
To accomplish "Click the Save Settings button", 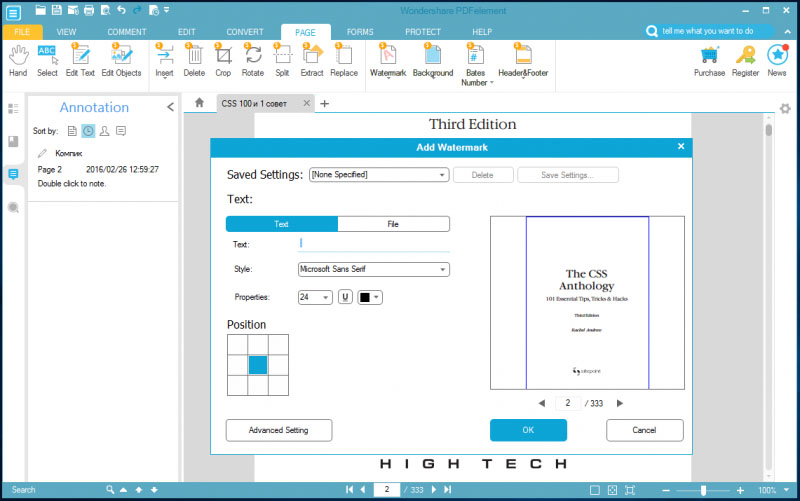I will point(567,175).
